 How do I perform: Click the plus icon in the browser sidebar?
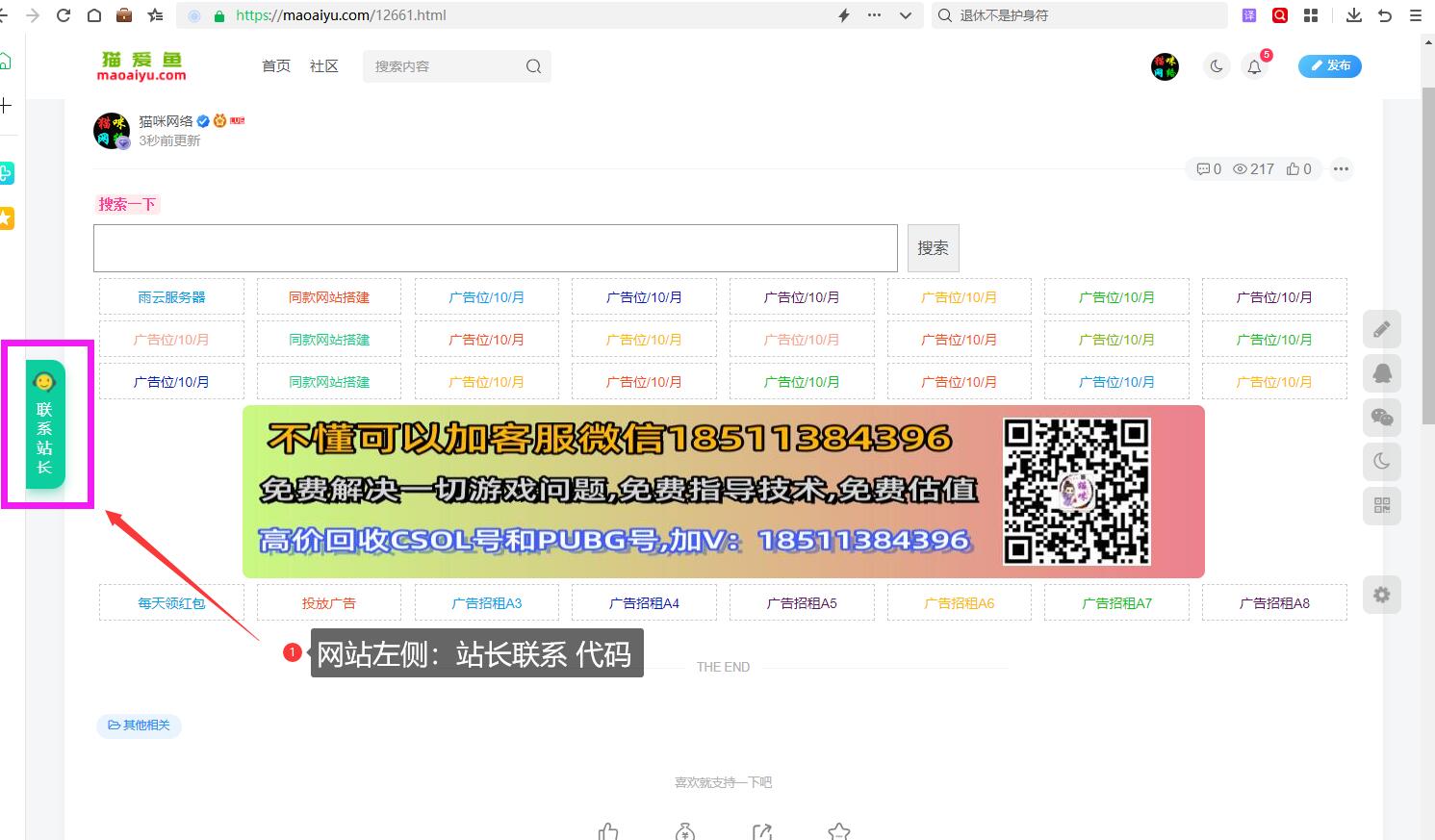point(6,105)
